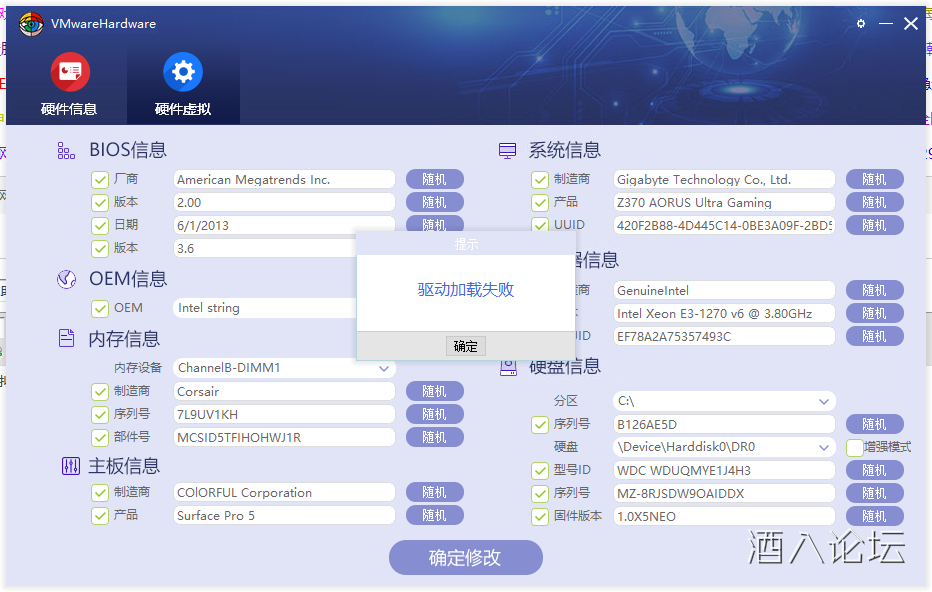This screenshot has width=932, height=592.
Task: Click the system UUID input field
Action: [724, 225]
